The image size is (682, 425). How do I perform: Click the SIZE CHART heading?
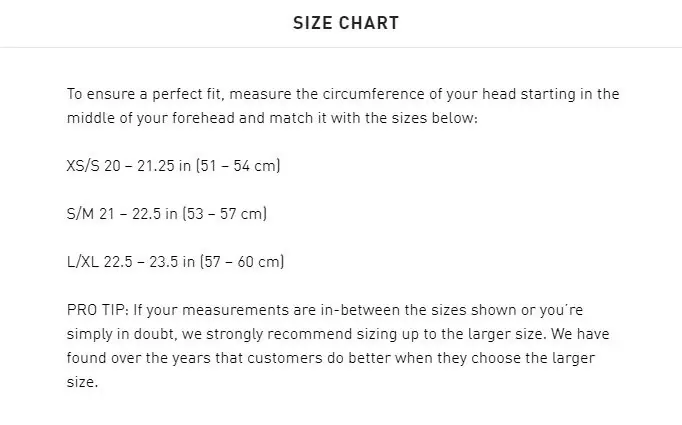(345, 23)
